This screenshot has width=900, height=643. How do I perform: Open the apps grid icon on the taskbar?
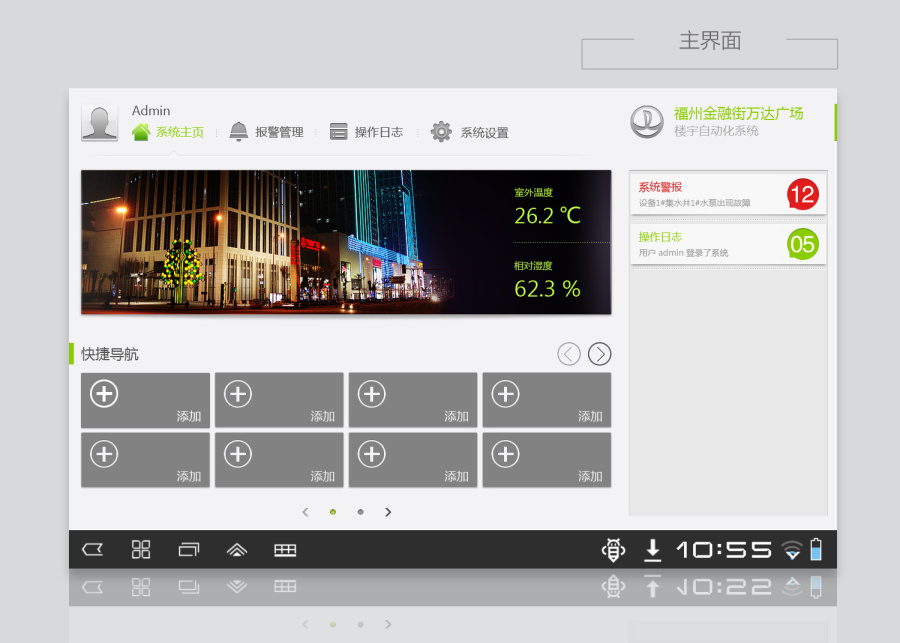coord(140,549)
